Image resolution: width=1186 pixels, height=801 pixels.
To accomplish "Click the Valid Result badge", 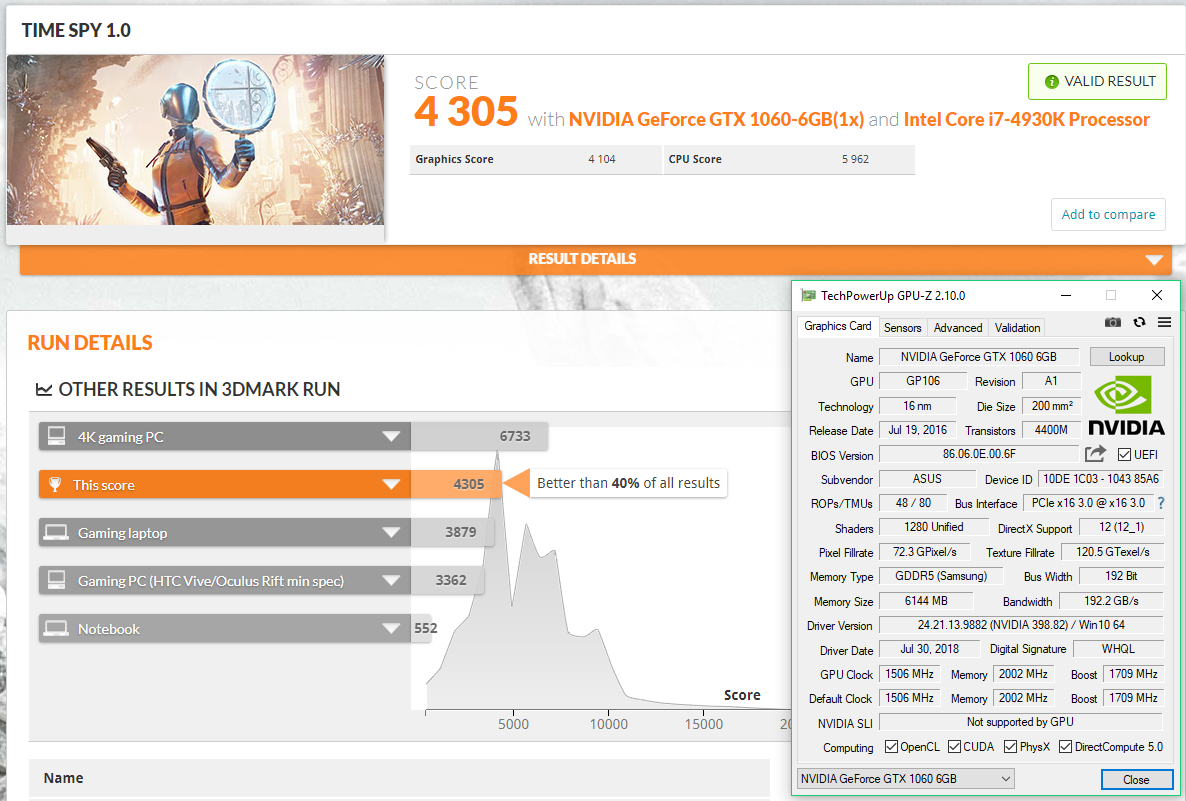I will point(1098,82).
